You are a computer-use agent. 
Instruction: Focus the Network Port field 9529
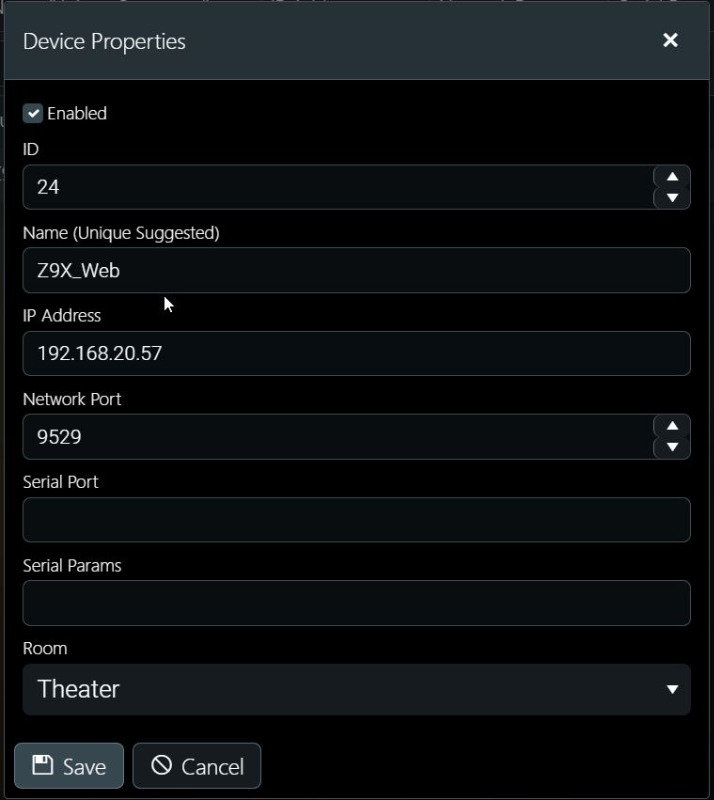[338, 437]
